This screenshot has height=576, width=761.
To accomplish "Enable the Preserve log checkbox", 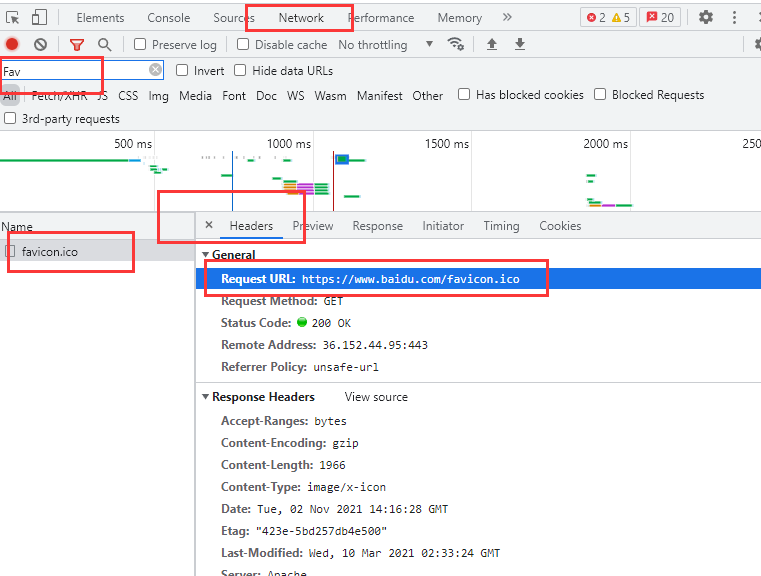I will [140, 44].
